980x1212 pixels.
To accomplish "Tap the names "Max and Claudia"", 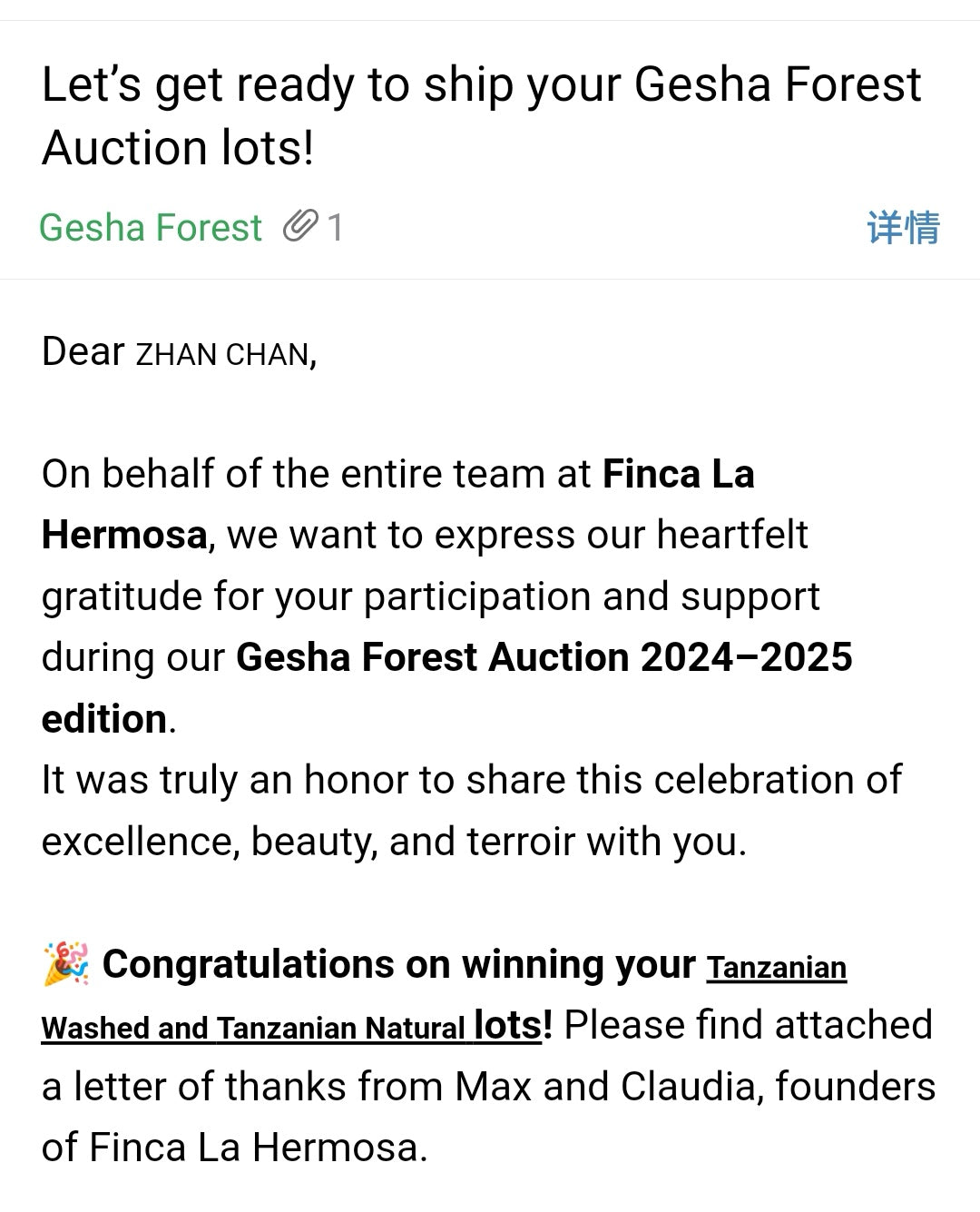I will coord(606,1086).
